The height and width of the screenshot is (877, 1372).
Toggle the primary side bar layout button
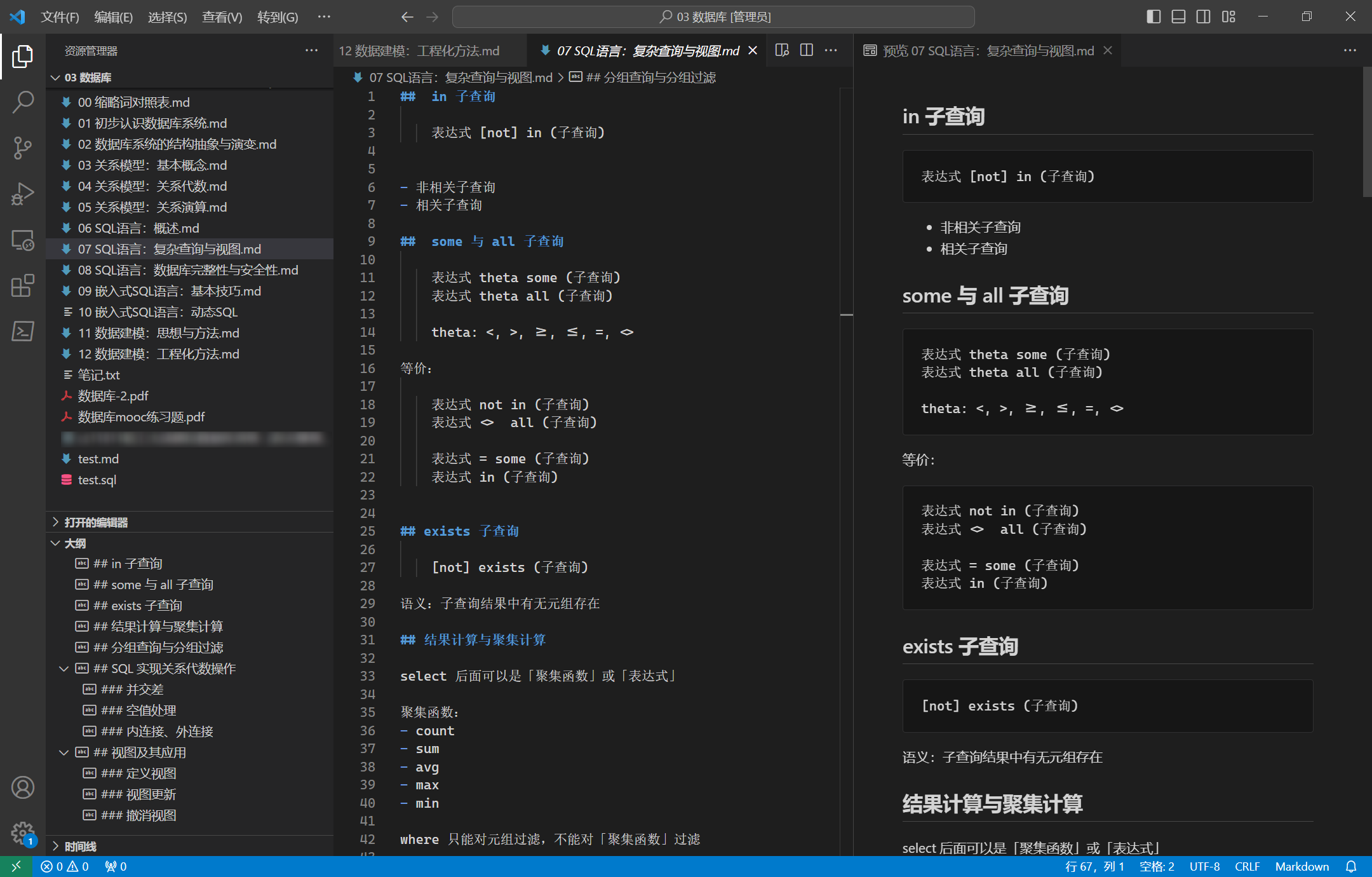click(1153, 17)
